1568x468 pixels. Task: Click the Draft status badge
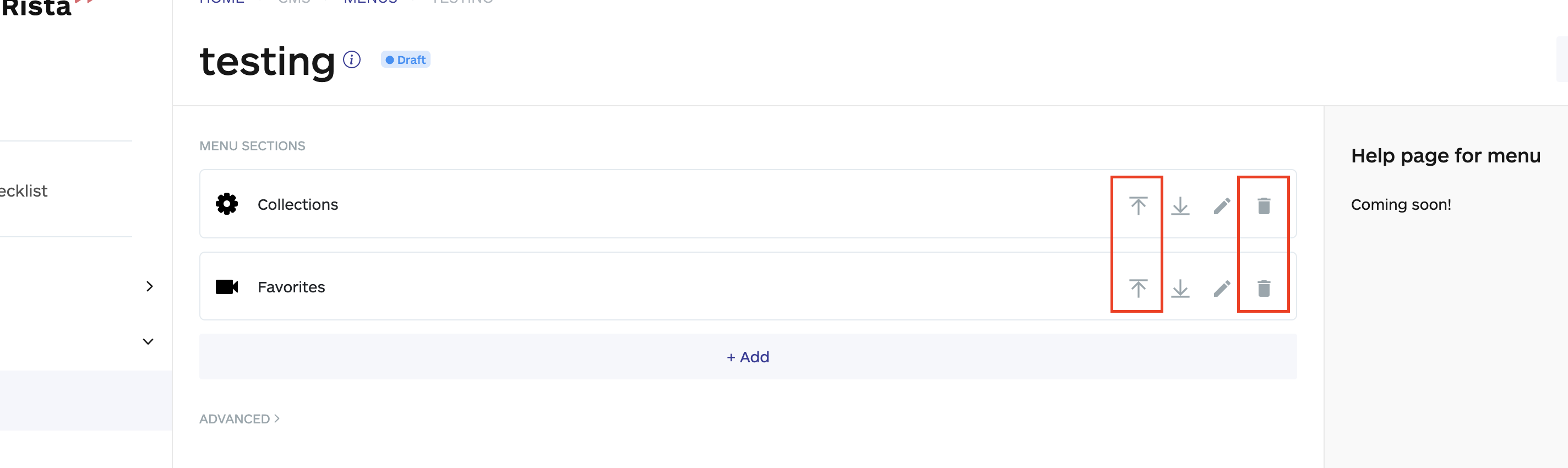tap(405, 59)
